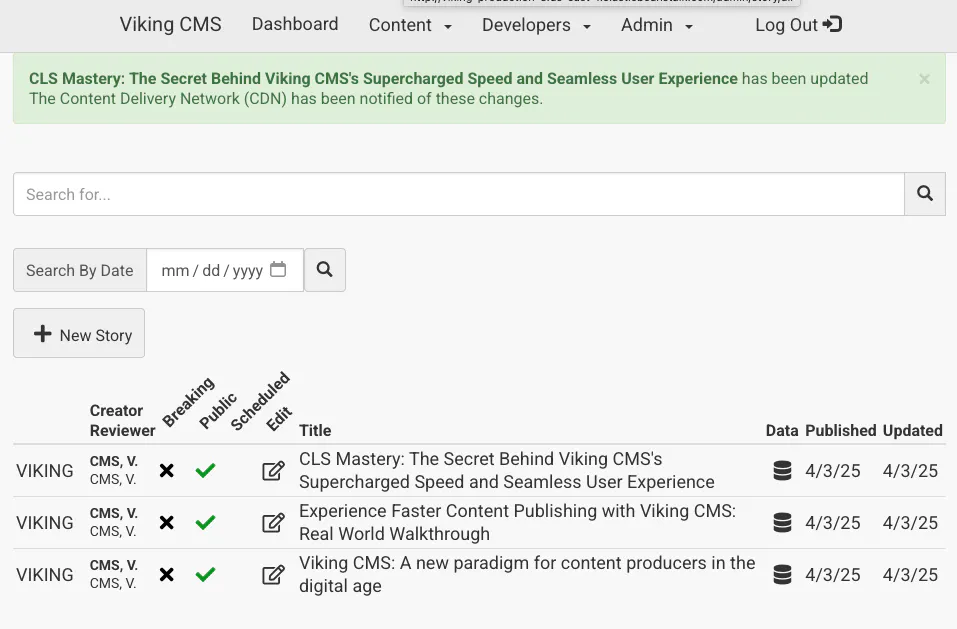The image size is (957, 629).
Task: Click the magnifier button beside the search field
Action: [x=925, y=194]
